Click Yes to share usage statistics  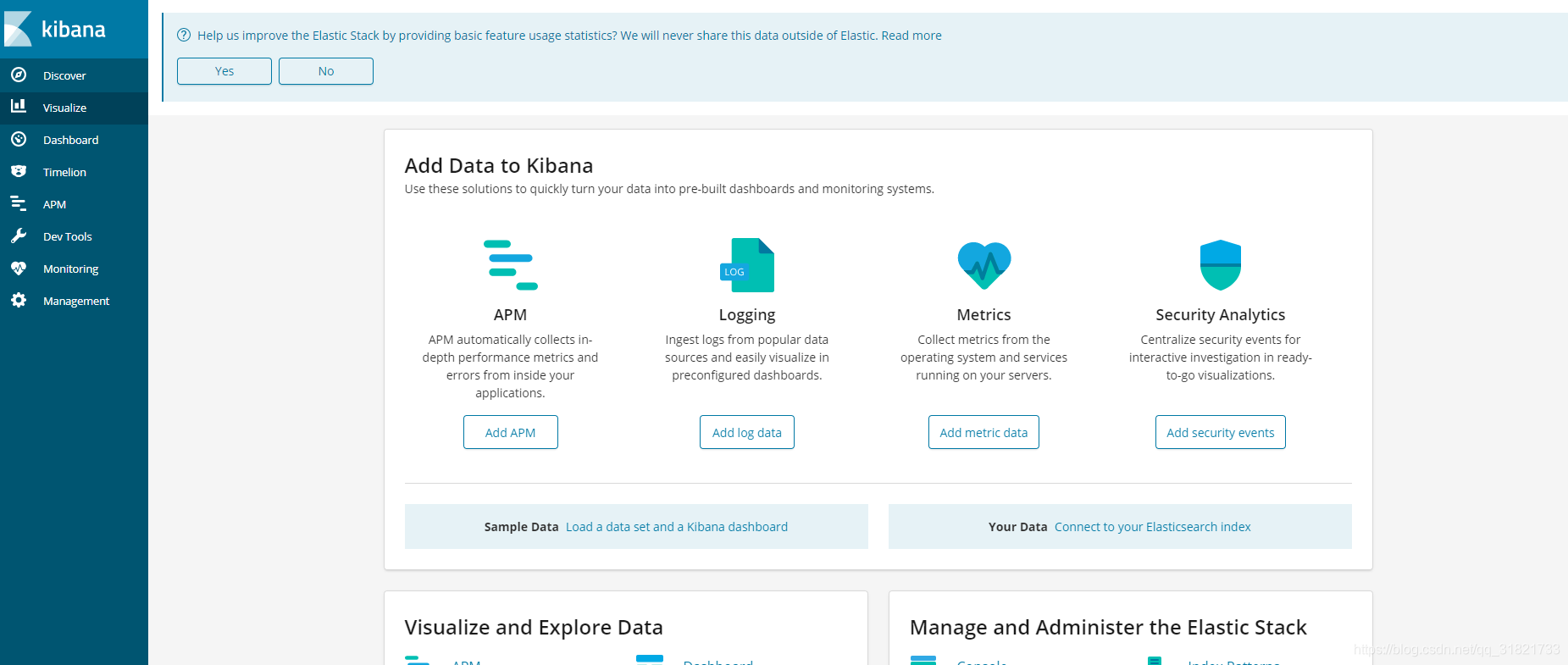click(x=224, y=71)
